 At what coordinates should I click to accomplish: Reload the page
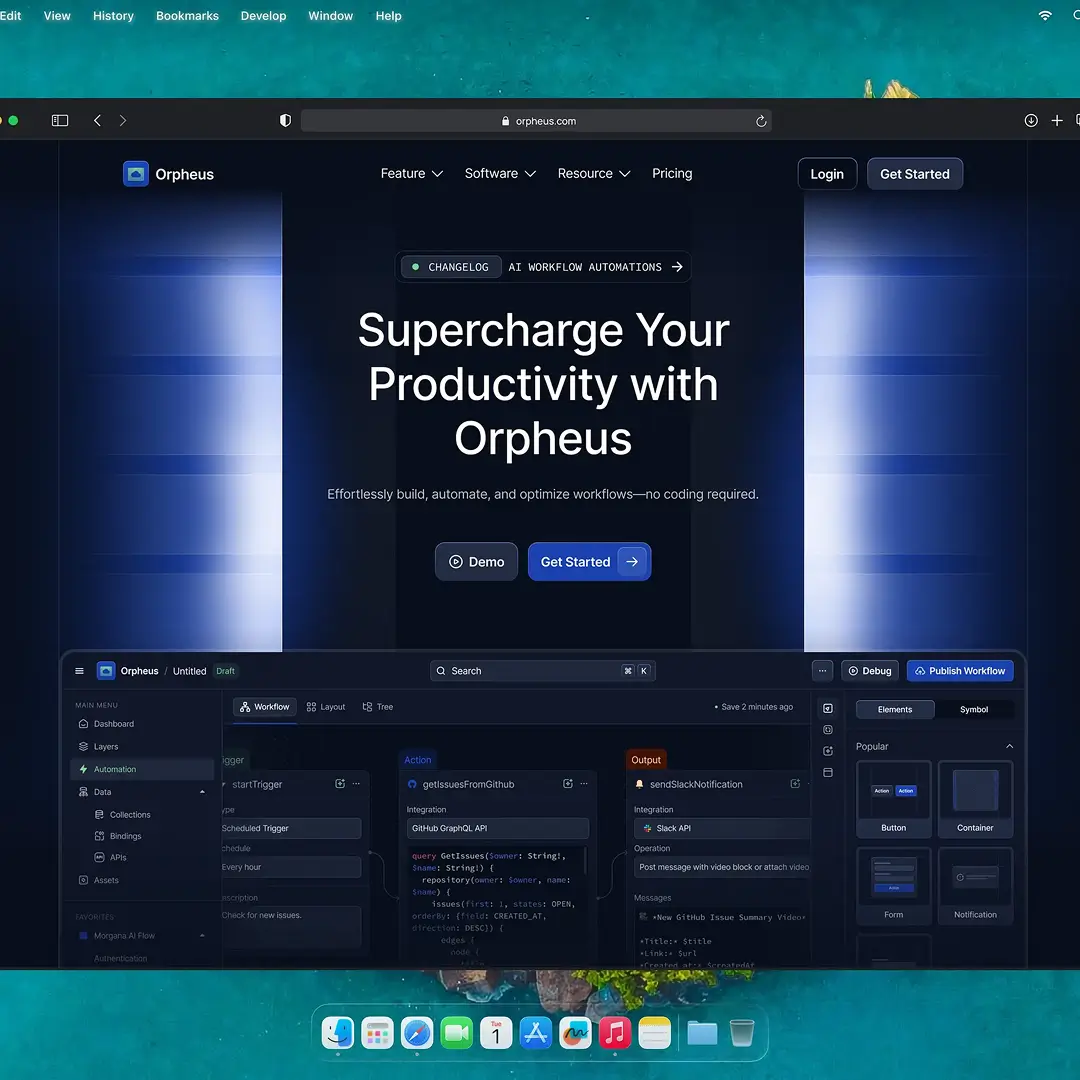(760, 121)
